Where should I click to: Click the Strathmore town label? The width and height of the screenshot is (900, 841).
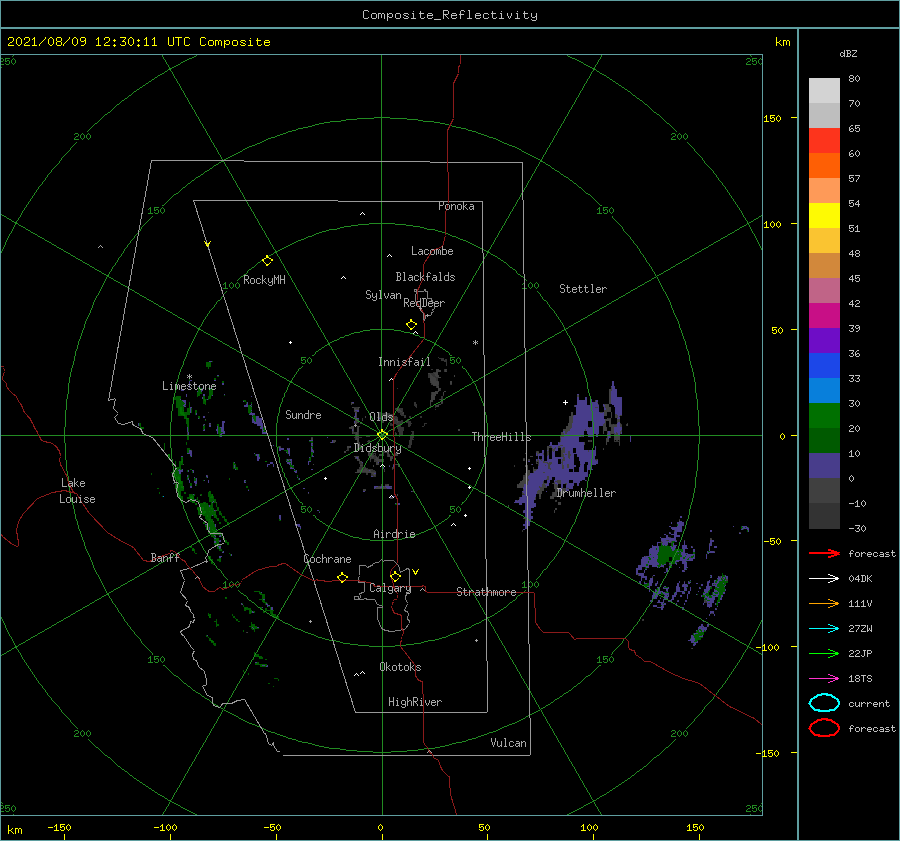486,592
